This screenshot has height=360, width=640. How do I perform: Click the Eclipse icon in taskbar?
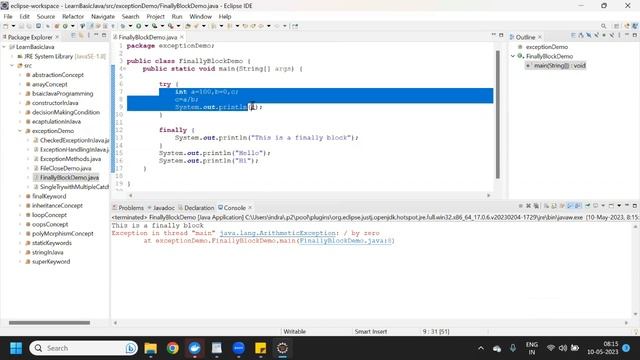point(282,348)
